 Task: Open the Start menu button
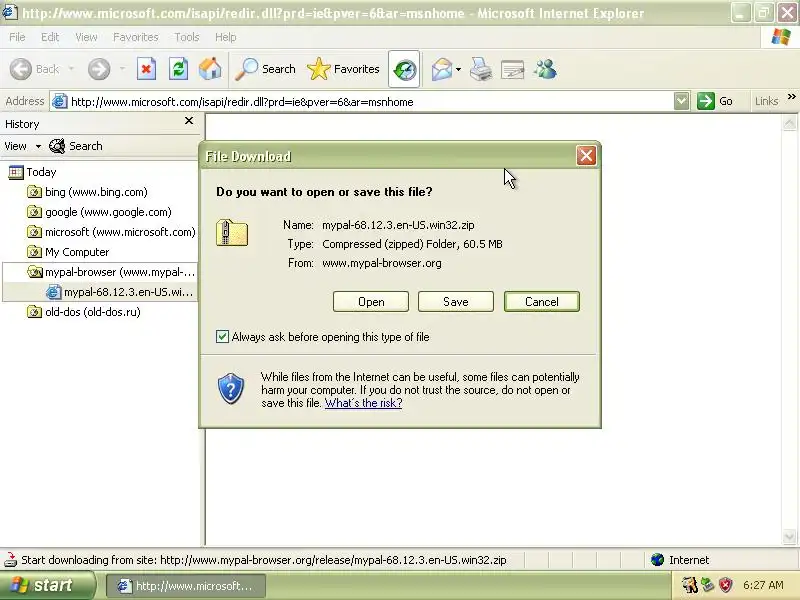(47, 585)
